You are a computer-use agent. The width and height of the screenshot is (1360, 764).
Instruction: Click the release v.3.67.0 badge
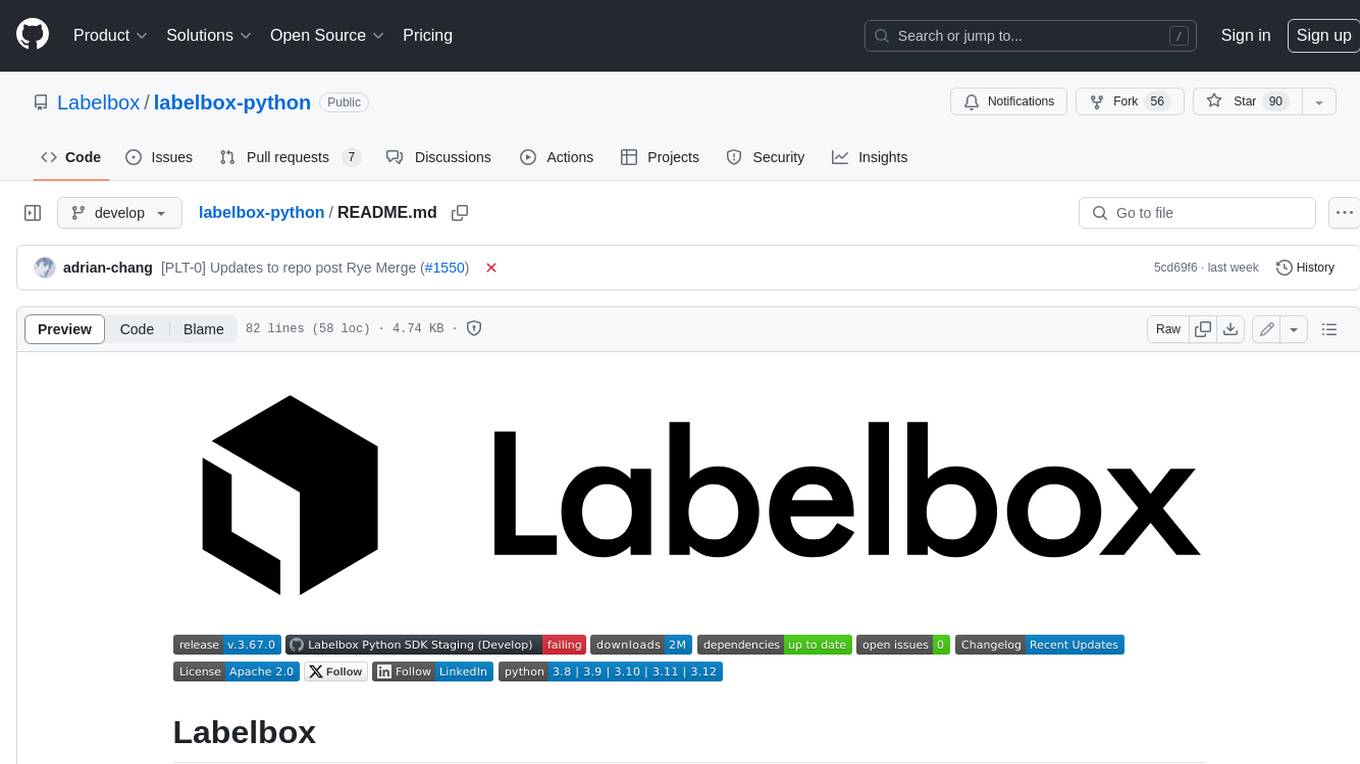226,645
